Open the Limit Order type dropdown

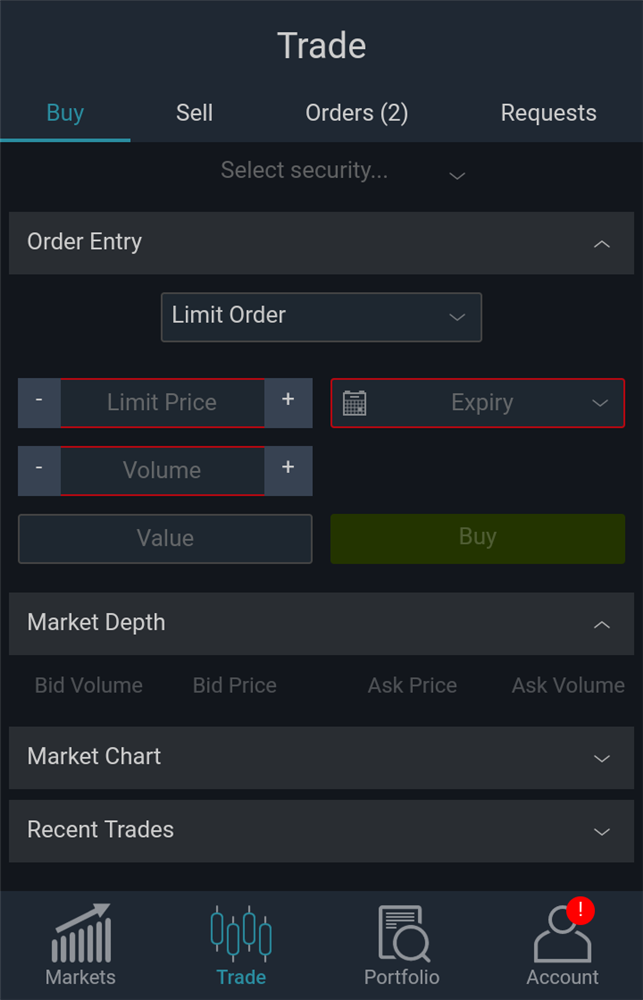tap(321, 316)
